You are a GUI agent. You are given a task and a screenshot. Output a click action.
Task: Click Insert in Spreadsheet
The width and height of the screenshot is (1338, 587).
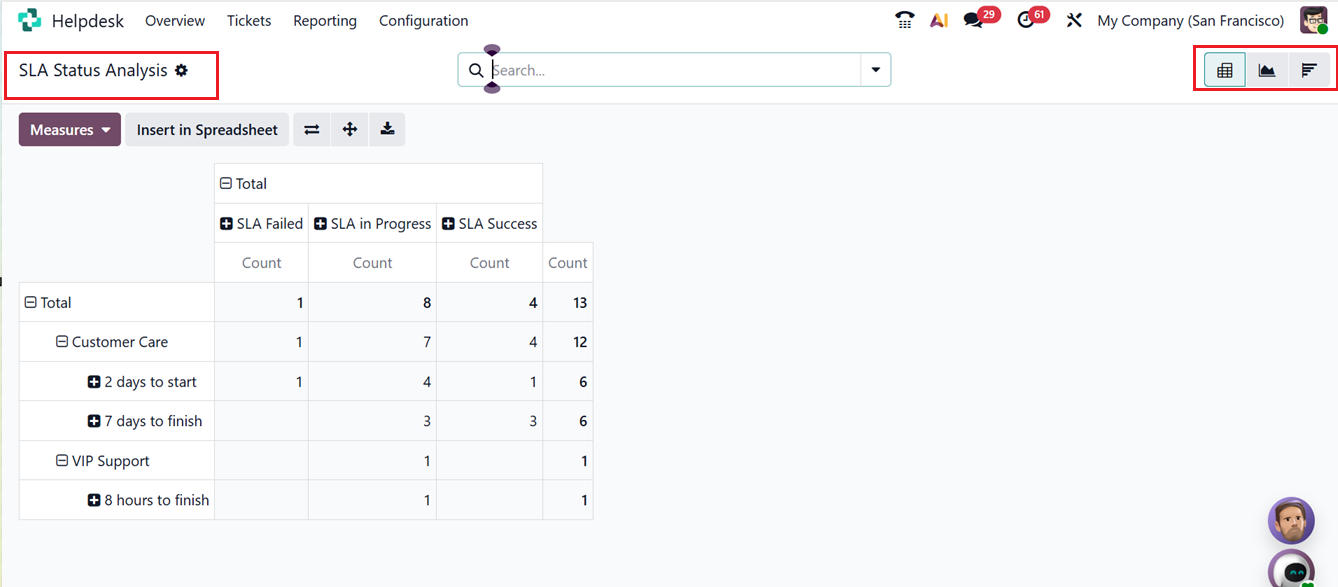point(206,129)
